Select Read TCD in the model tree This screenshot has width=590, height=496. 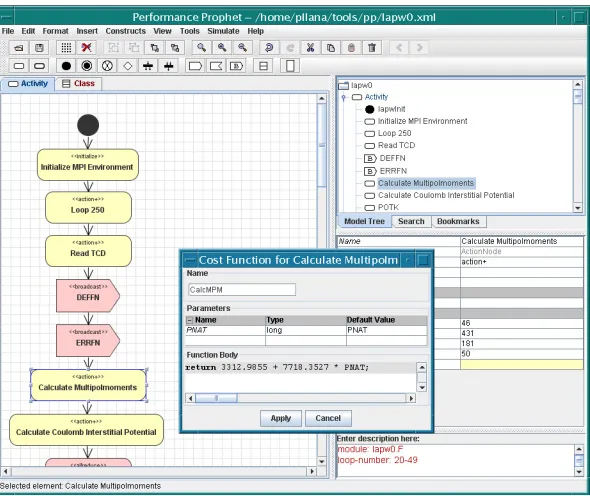coord(396,145)
